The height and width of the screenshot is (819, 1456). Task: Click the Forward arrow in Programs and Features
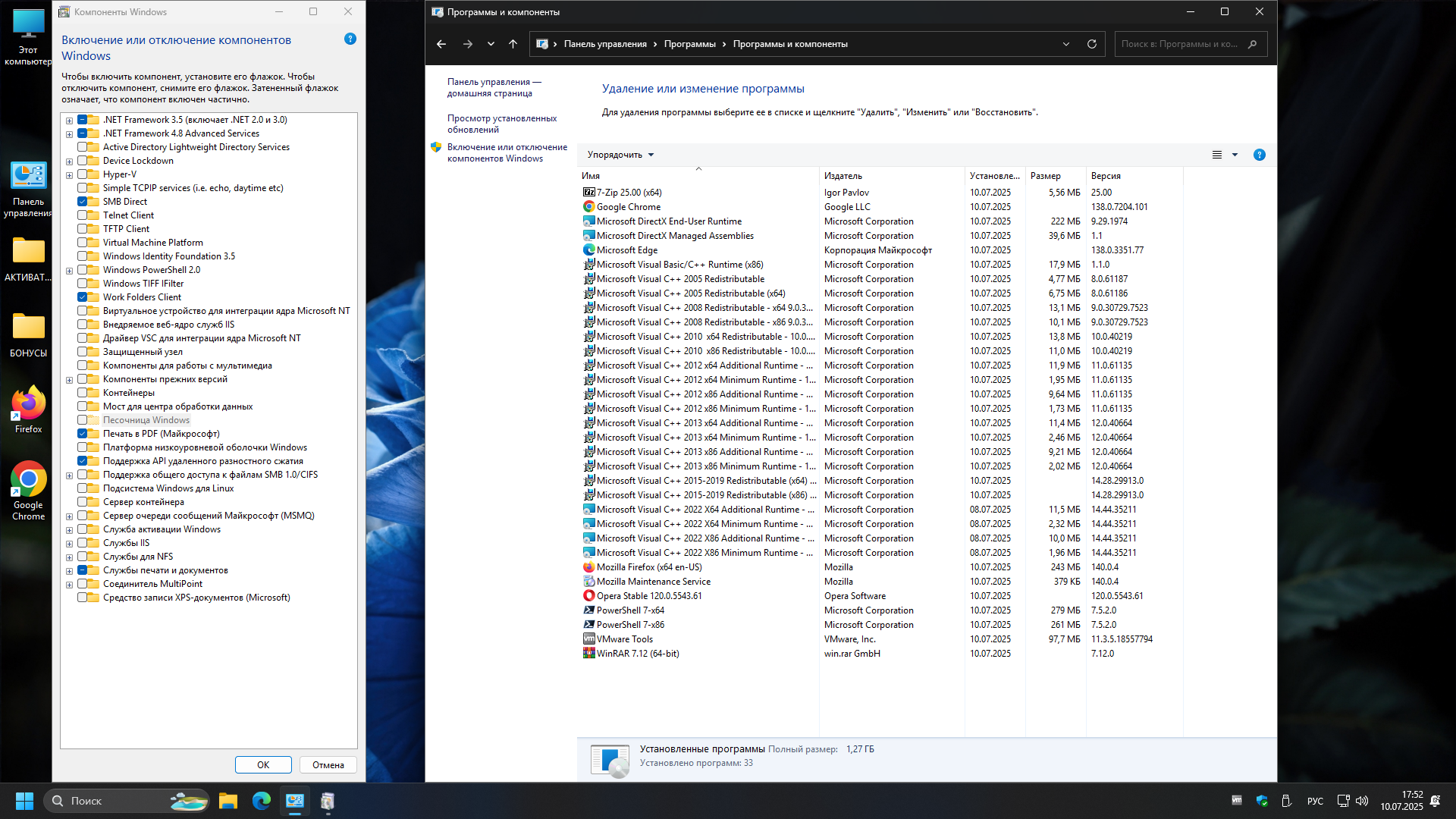(x=467, y=44)
